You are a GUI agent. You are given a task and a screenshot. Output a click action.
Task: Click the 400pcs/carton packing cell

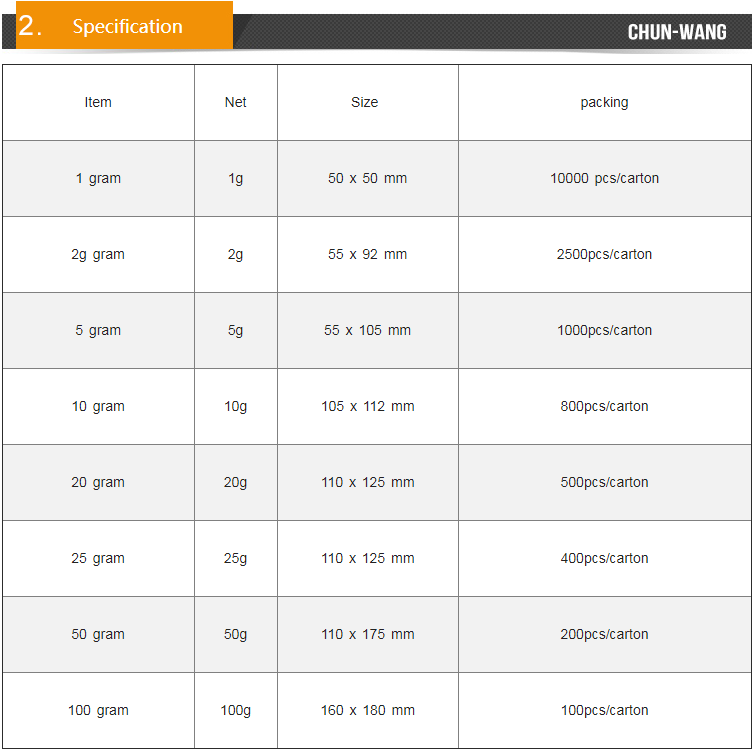[x=604, y=558]
